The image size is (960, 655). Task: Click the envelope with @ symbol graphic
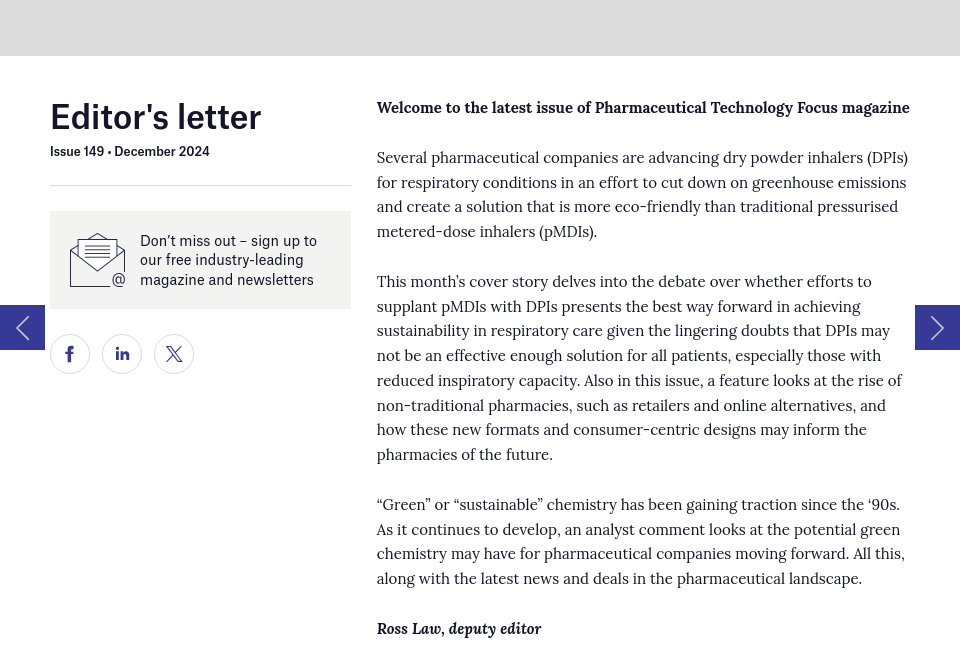[x=97, y=259]
